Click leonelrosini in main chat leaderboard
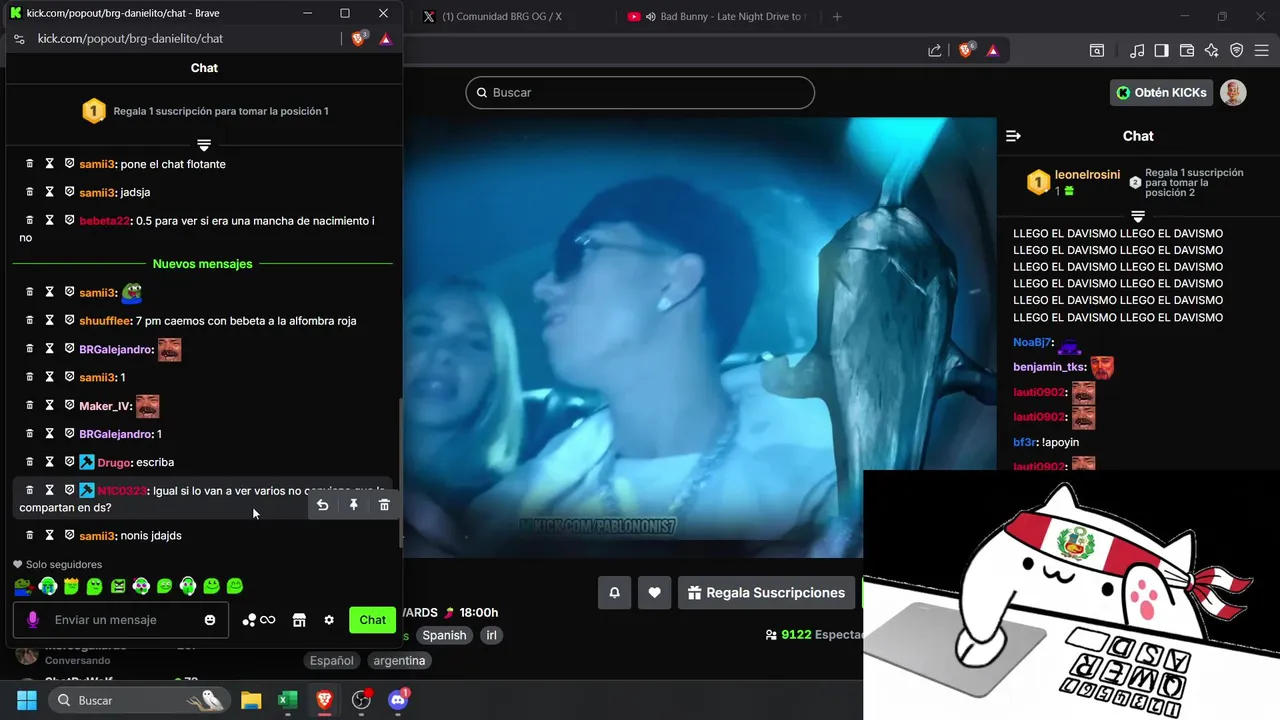This screenshot has height=720, width=1280. click(x=1087, y=174)
